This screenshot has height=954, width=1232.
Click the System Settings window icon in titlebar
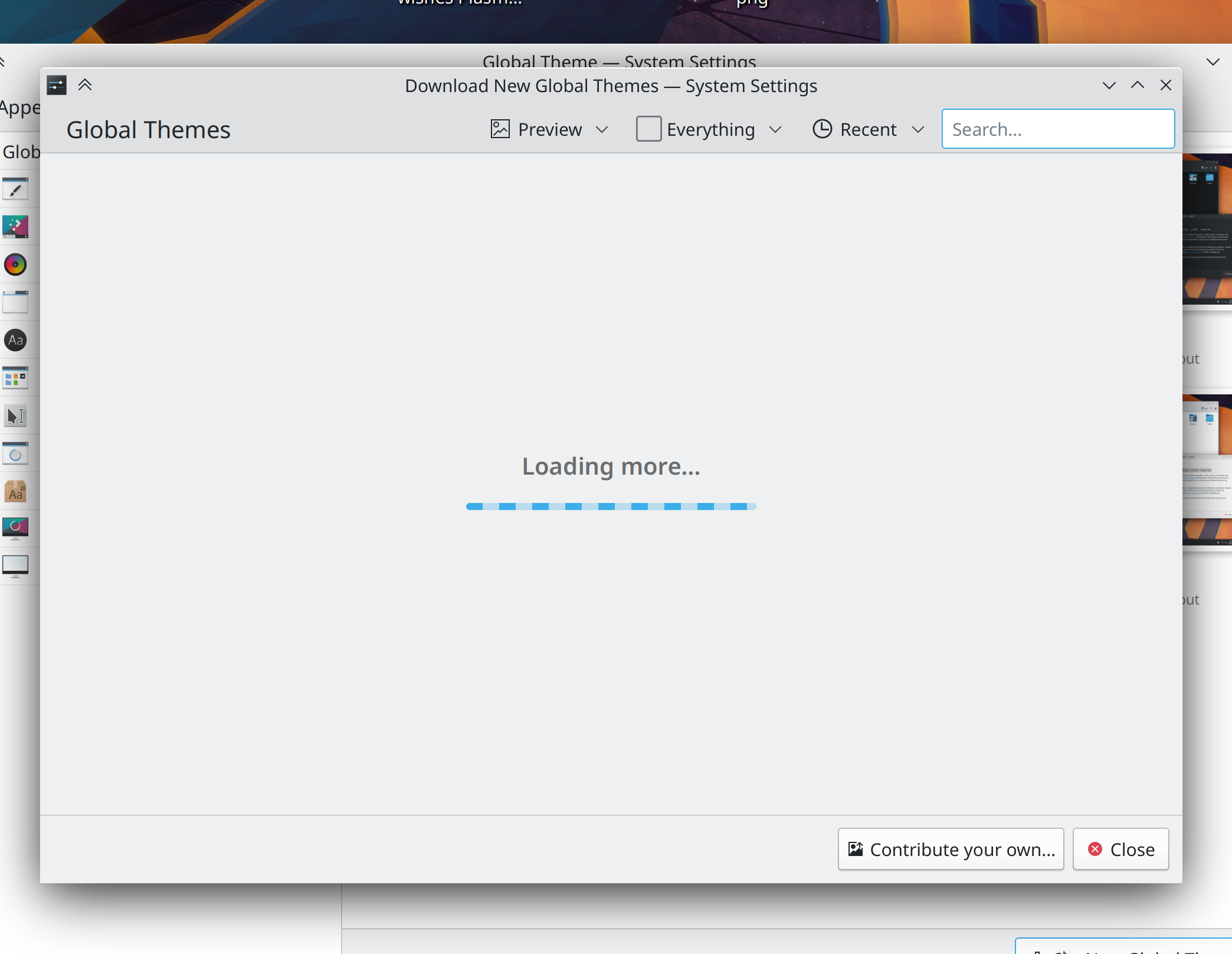pos(57,86)
